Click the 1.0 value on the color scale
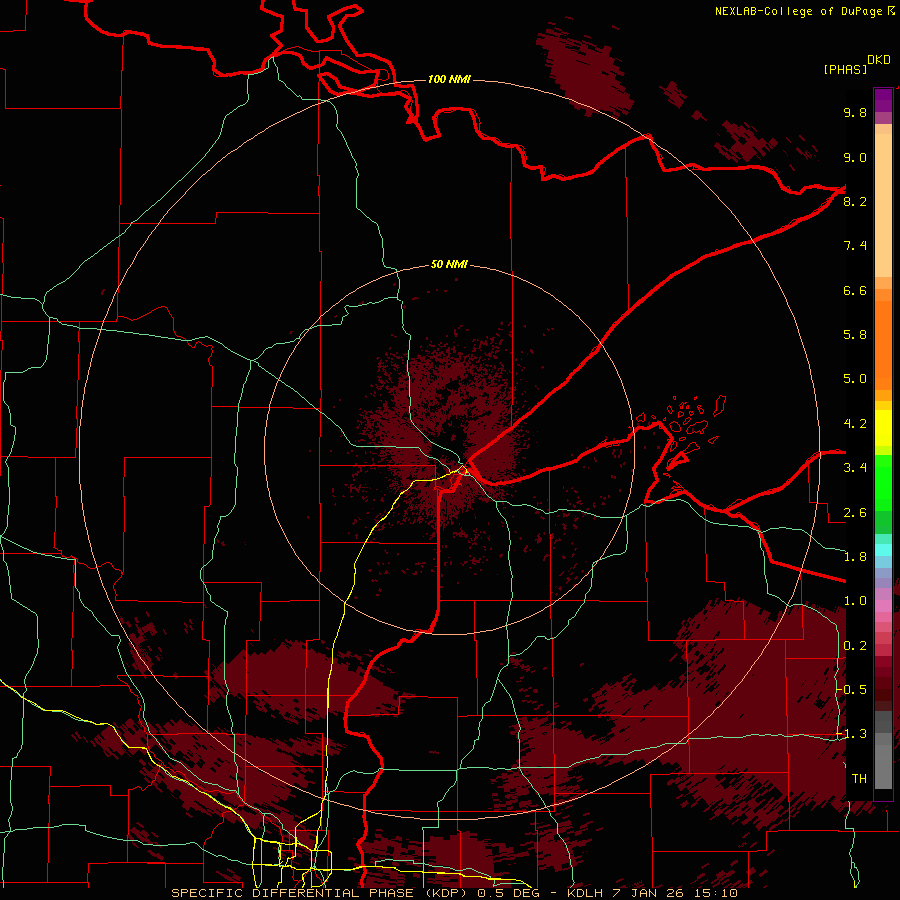900x900 pixels. 855,601
